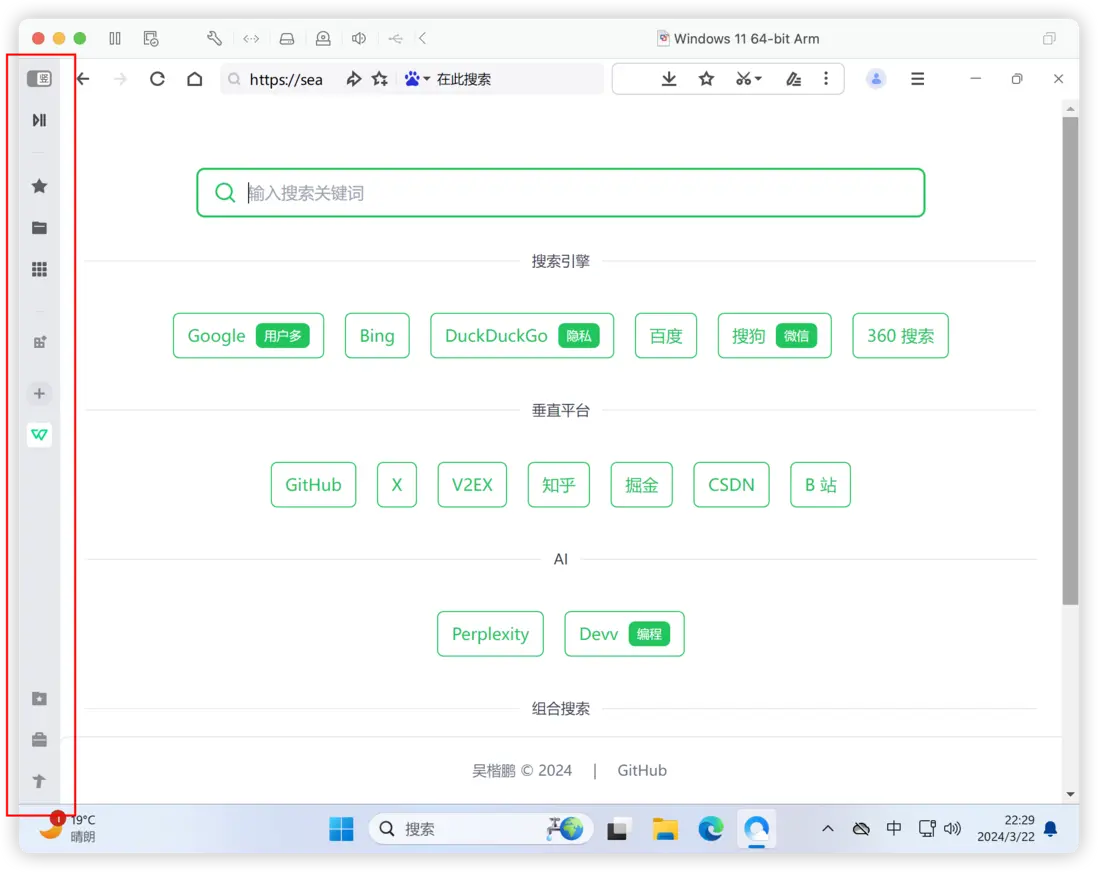The image size is (1098, 872).
Task: Open the folder icon in the sidebar
Action: pyautogui.click(x=39, y=228)
